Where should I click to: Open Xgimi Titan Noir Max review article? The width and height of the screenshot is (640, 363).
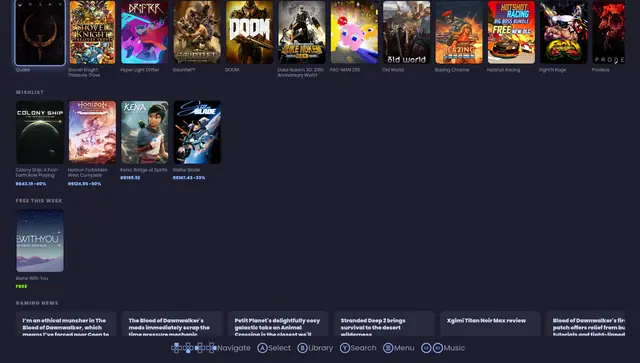tap(490, 324)
